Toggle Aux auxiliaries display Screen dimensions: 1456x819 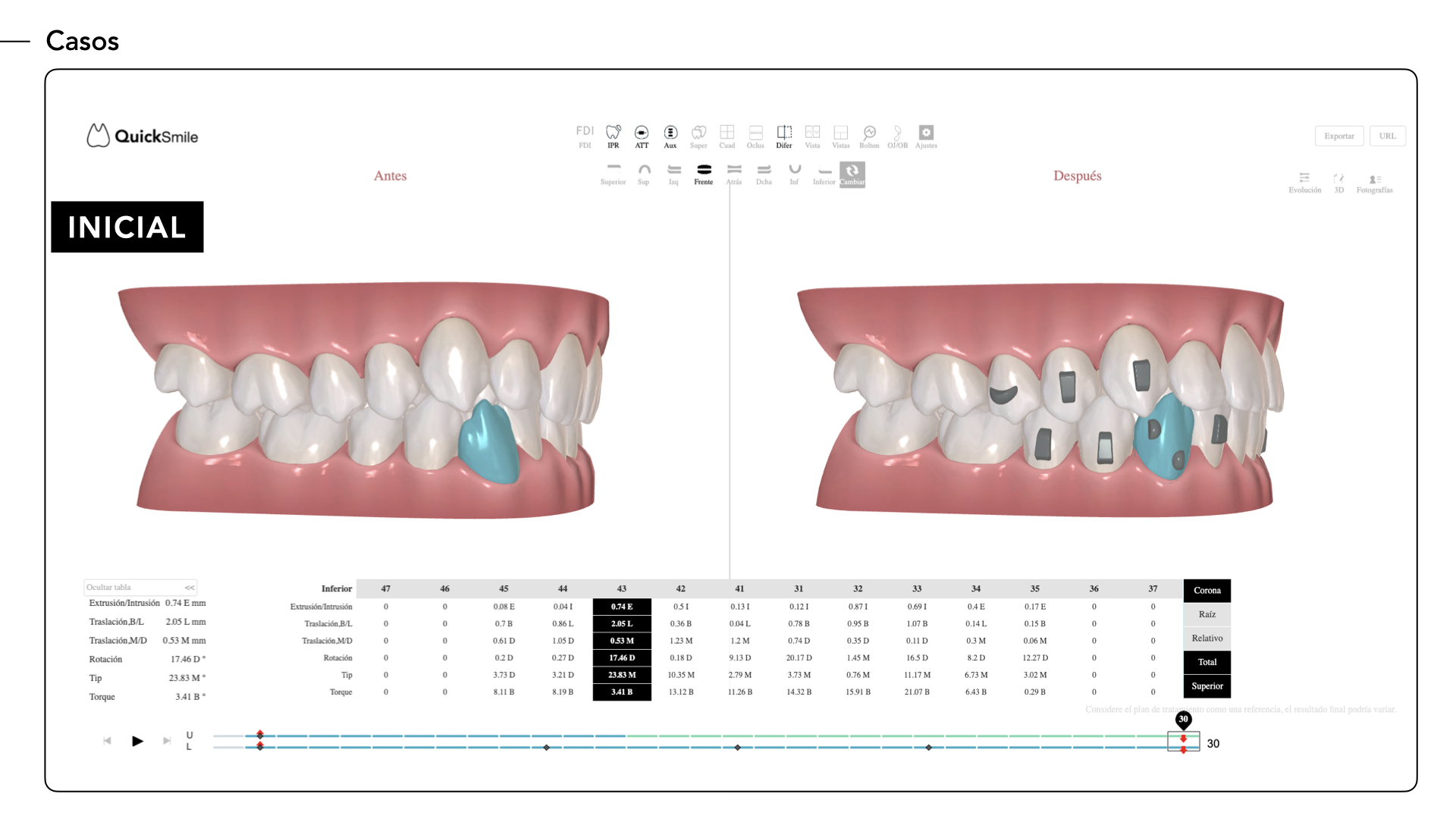(x=670, y=136)
